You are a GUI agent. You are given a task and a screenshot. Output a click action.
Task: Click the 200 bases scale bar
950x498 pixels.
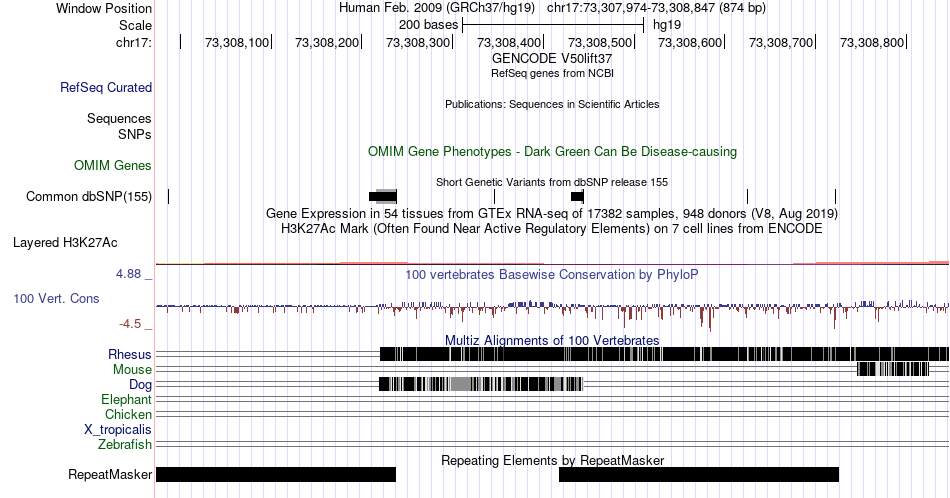click(x=553, y=25)
